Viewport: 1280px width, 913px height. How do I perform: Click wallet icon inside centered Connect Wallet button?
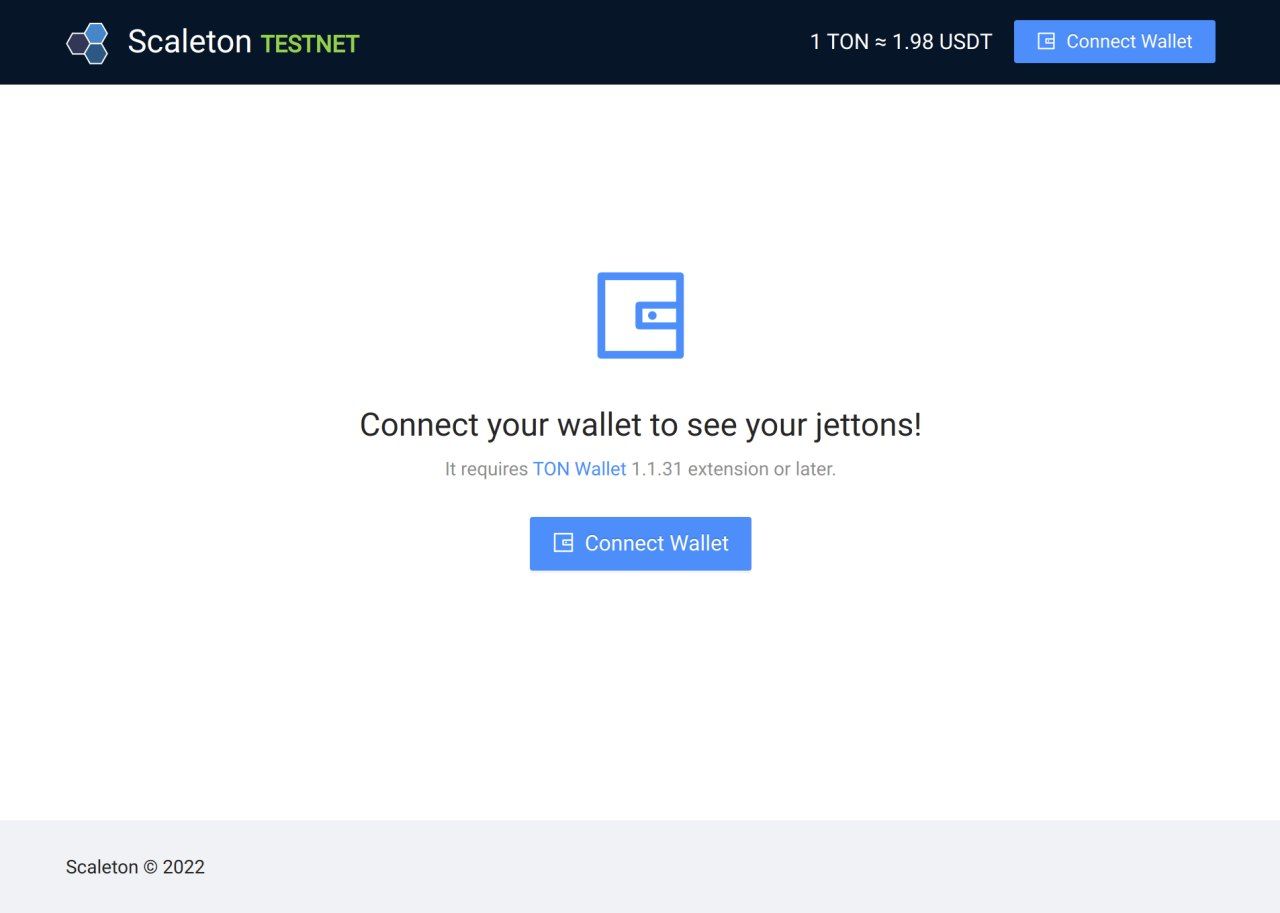pos(563,543)
